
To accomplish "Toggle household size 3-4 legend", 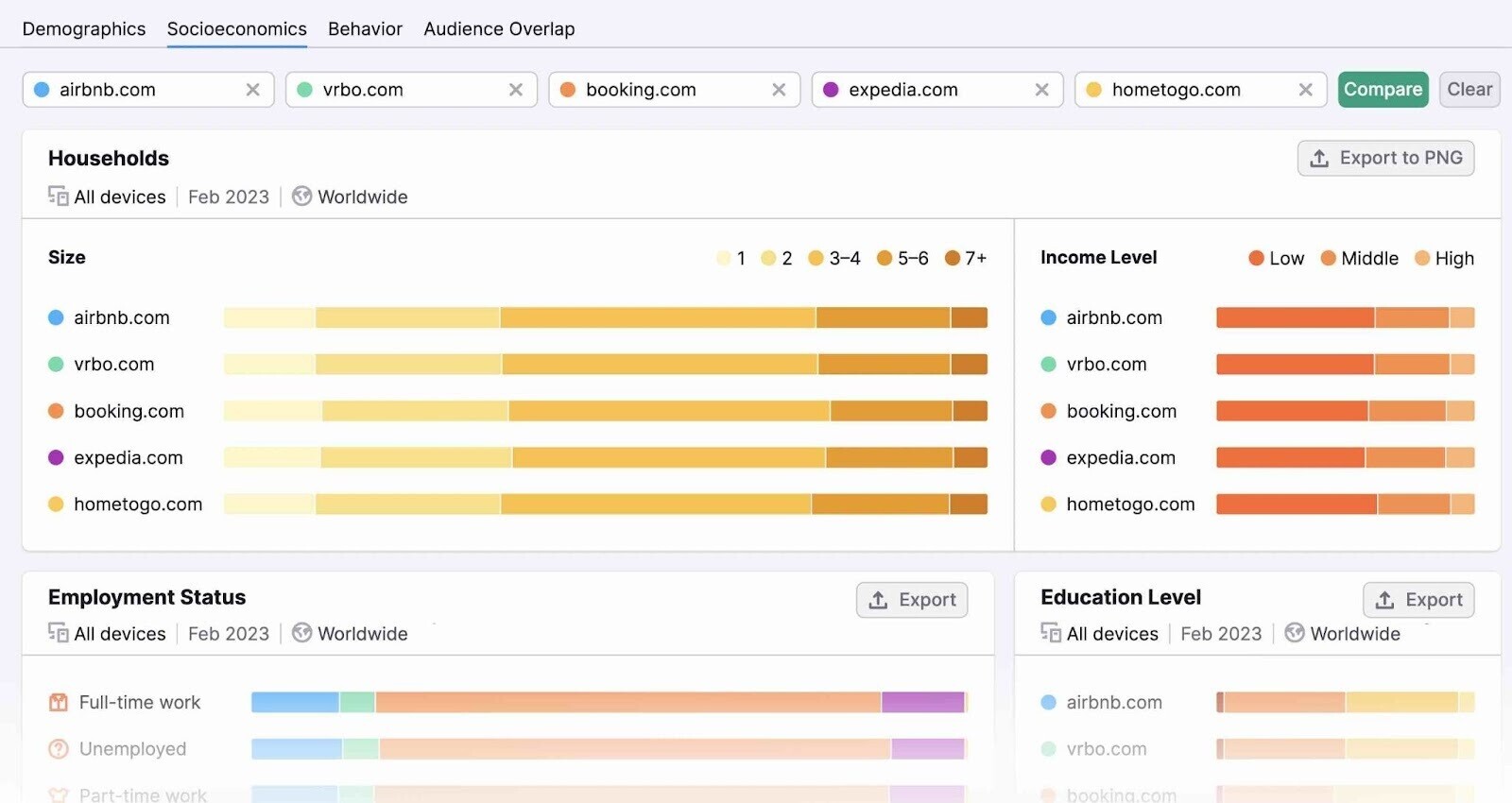I will coord(834,258).
